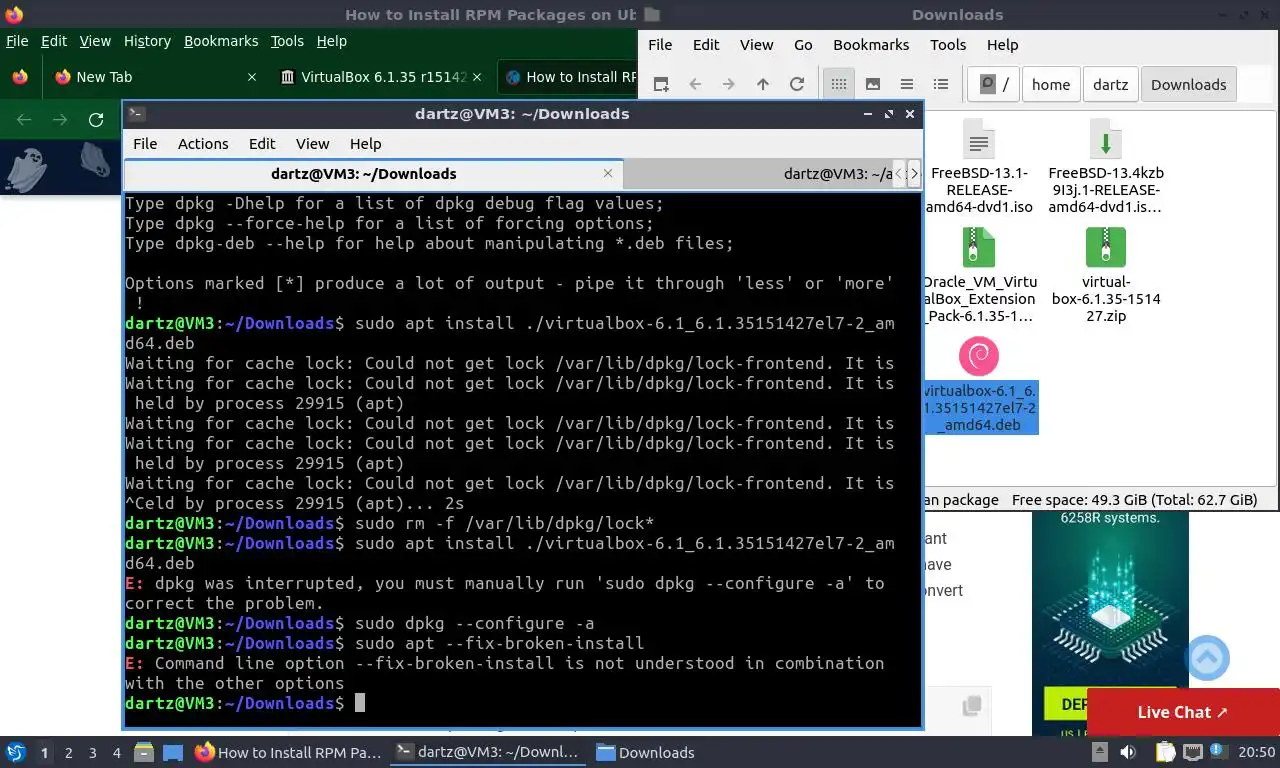Open terminal Edit menu
The width and height of the screenshot is (1280, 768).
262,144
